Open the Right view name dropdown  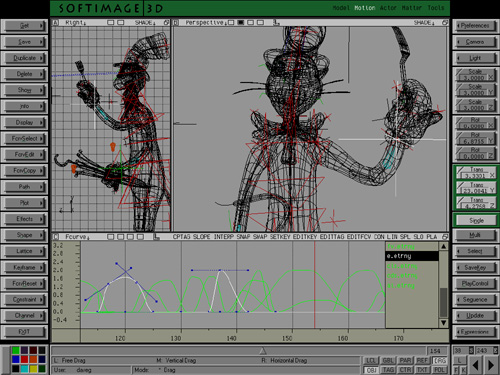[x=75, y=22]
